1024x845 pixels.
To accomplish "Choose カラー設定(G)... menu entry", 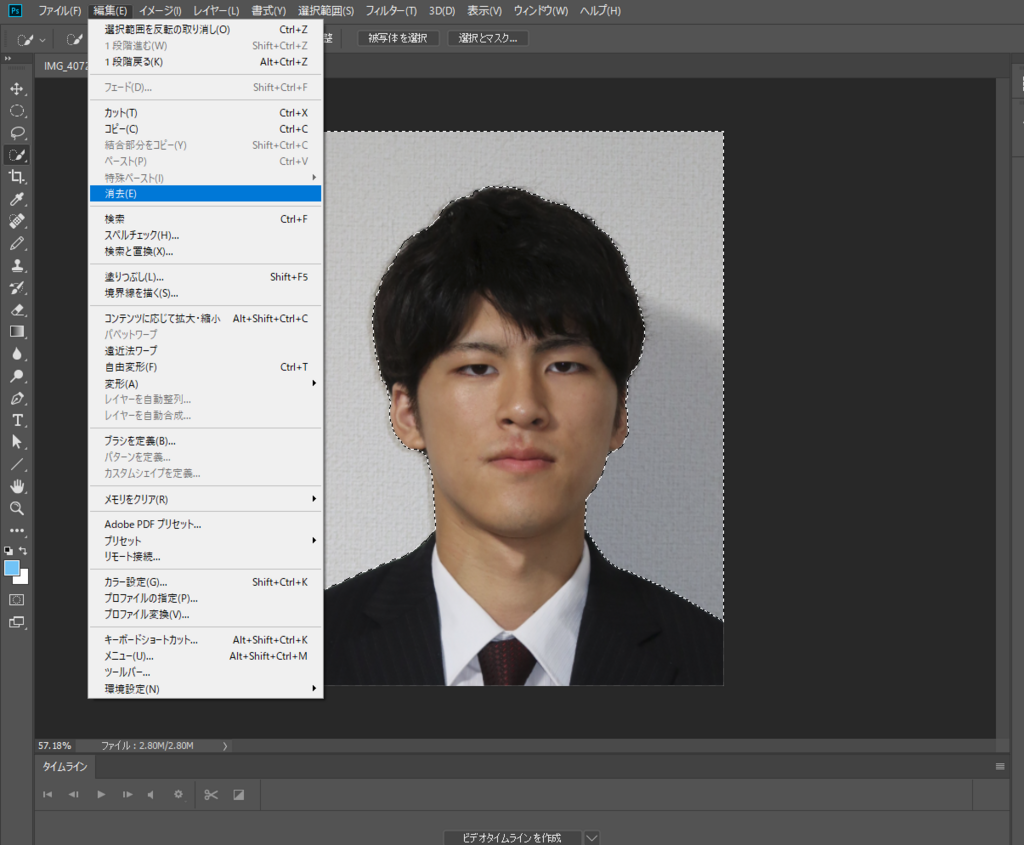I will coord(205,582).
